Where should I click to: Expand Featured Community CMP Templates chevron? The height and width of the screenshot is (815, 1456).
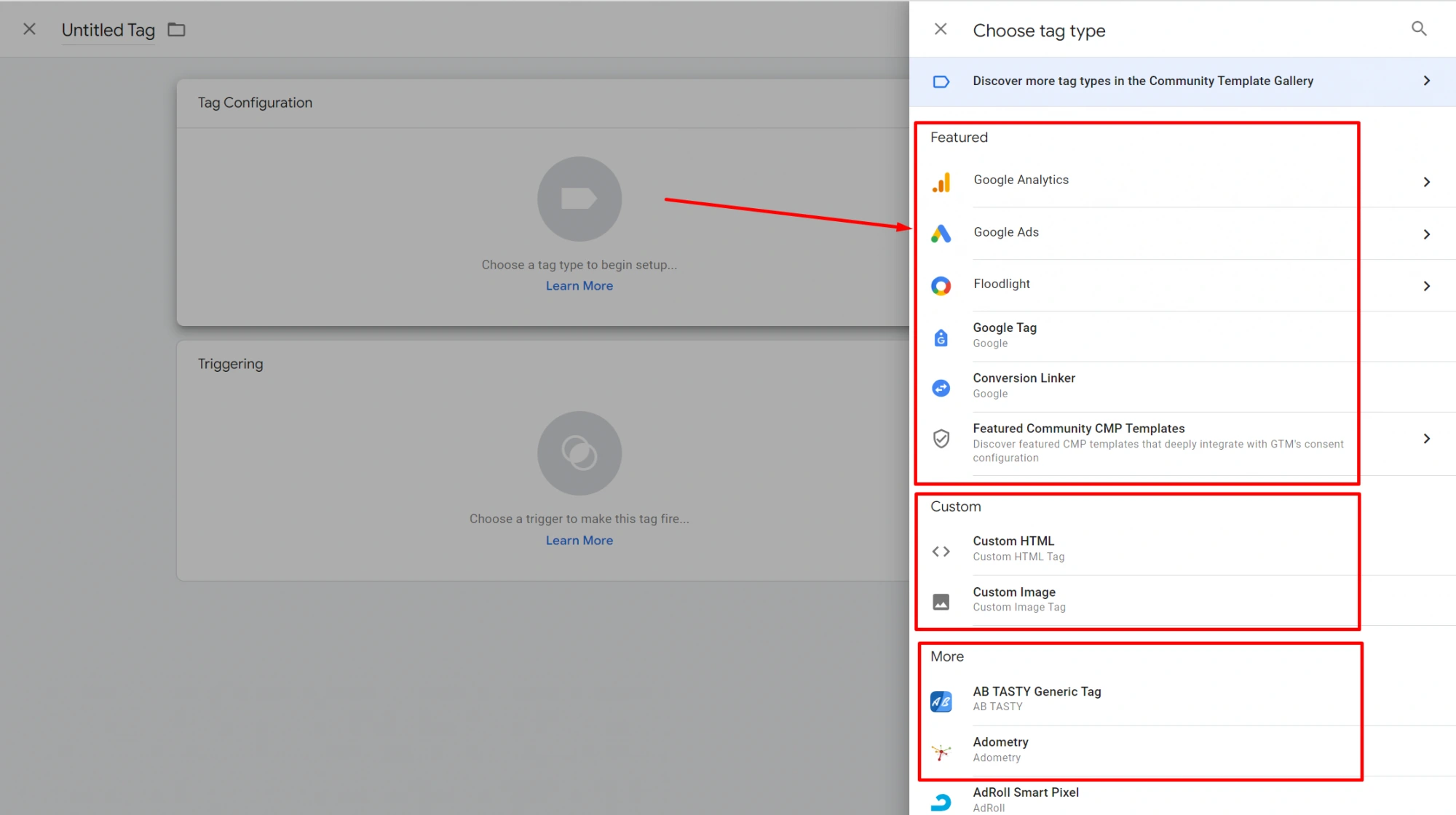click(1426, 439)
